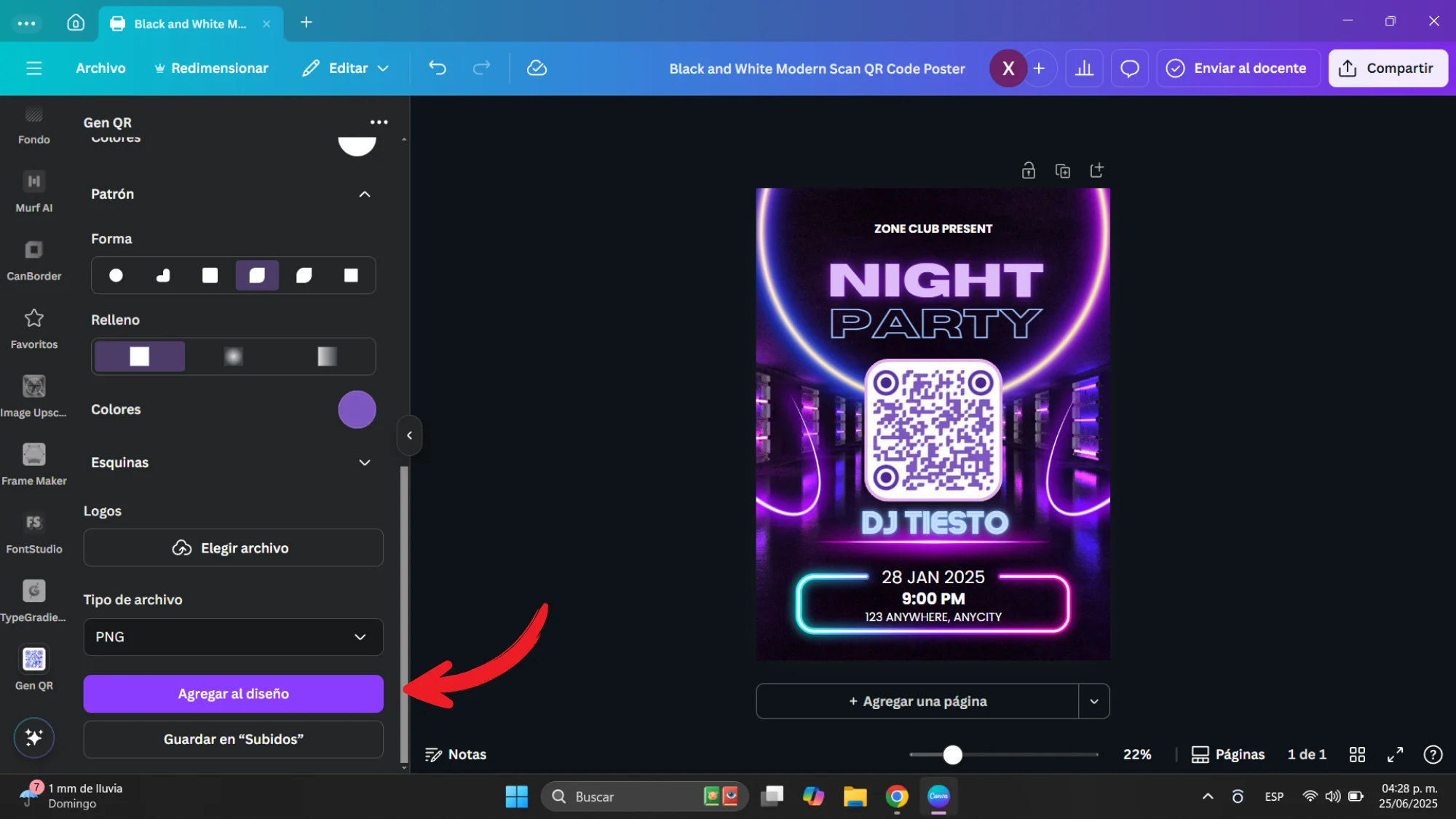Open Gen QR more options dots
The height and width of the screenshot is (819, 1456).
[x=379, y=122]
